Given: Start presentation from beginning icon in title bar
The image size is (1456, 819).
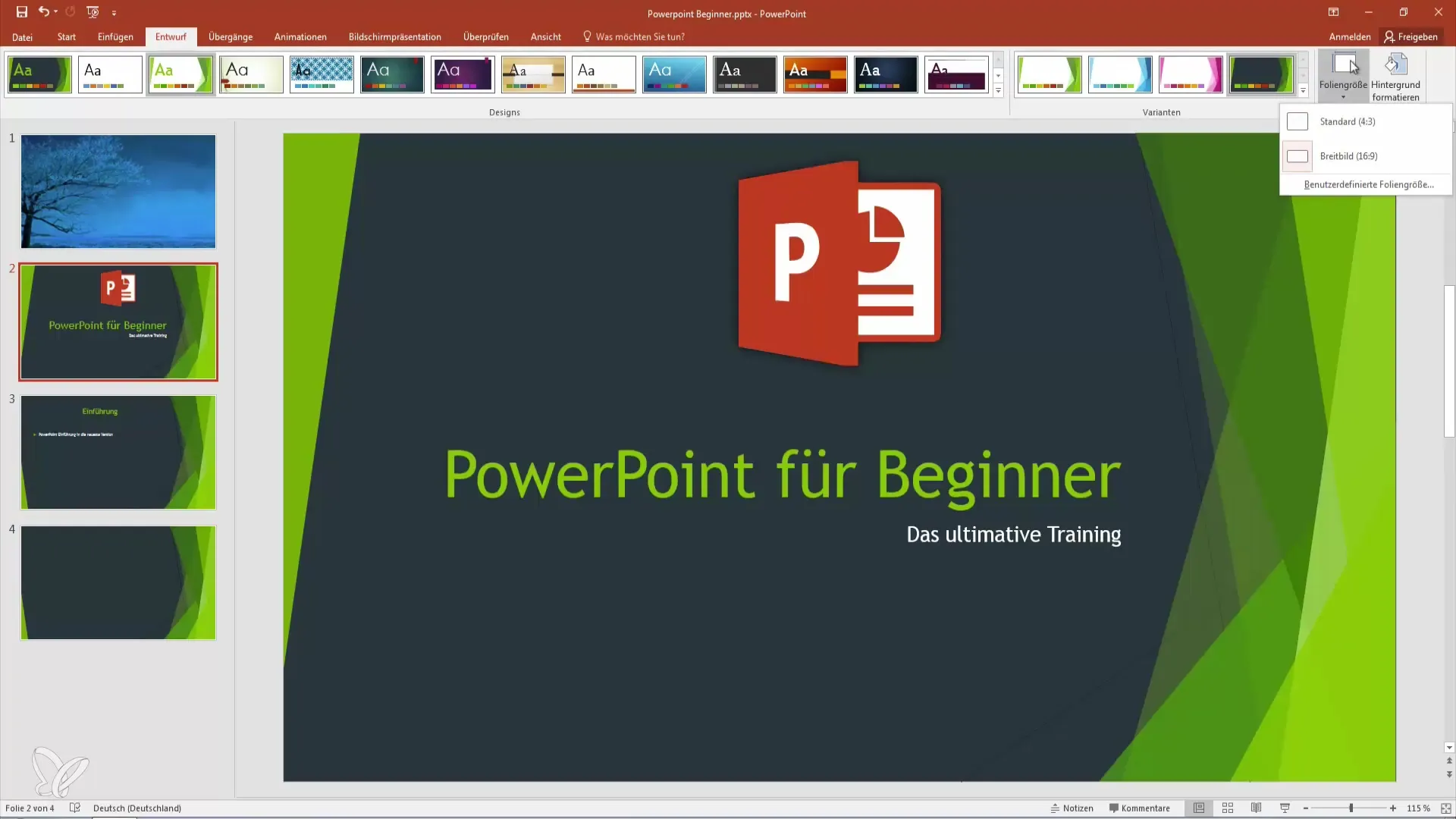Looking at the screenshot, I should pos(93,12).
